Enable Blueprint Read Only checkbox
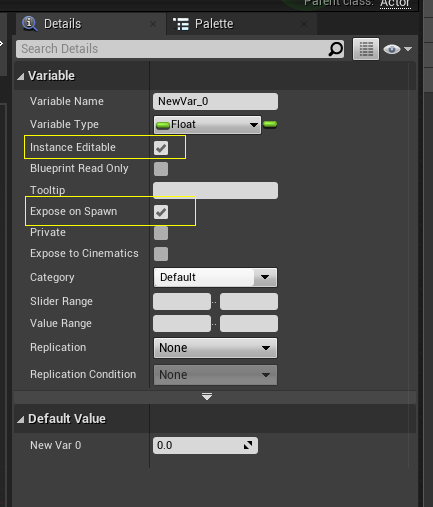 pos(161,169)
